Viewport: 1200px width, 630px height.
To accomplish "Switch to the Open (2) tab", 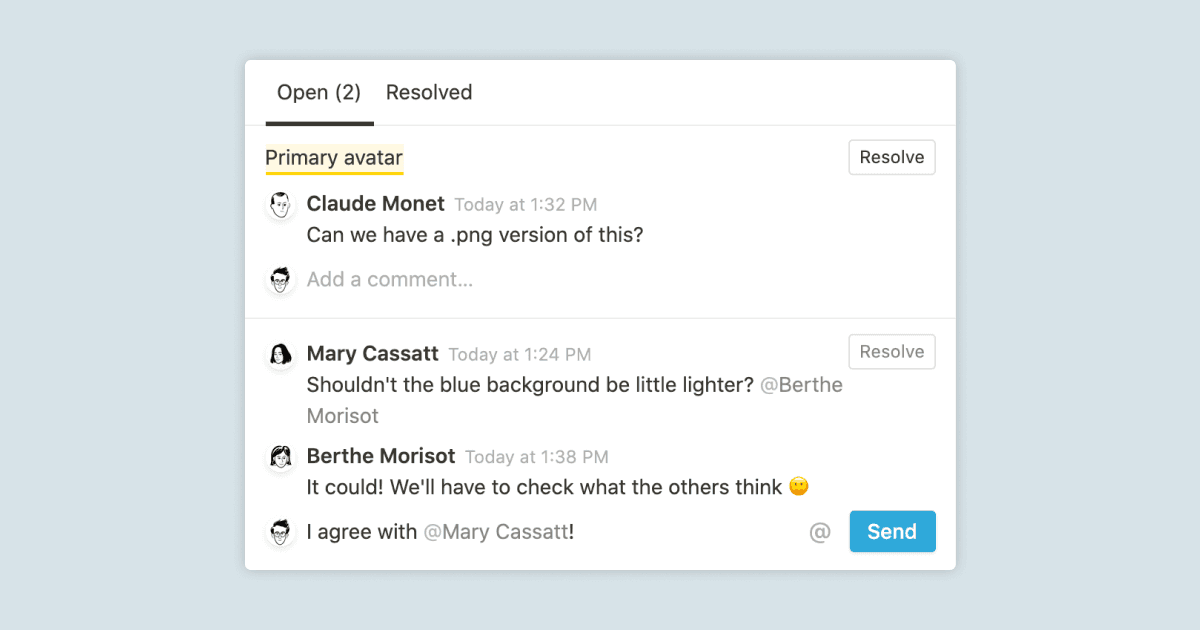I will (x=319, y=93).
